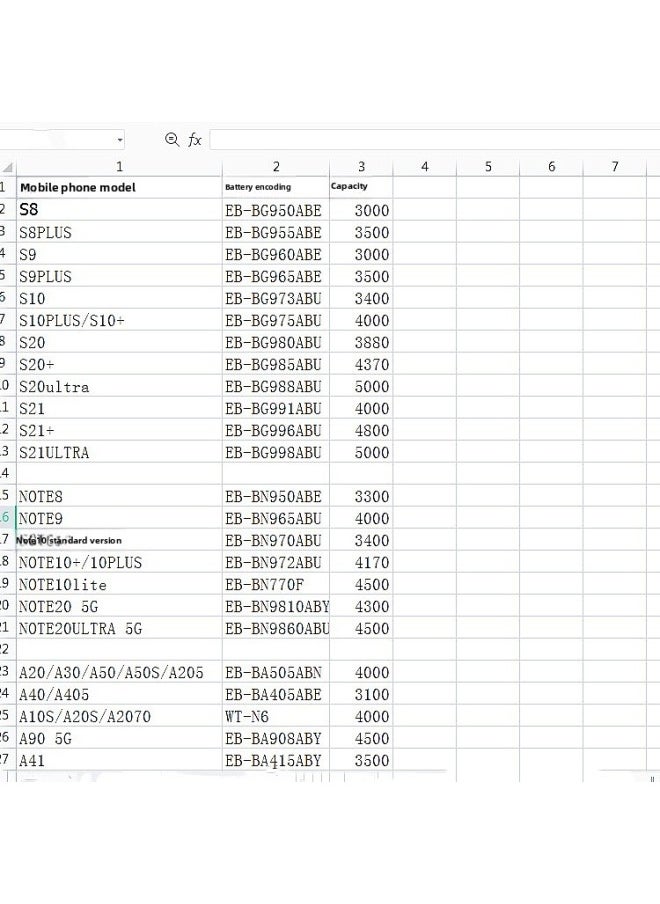Click the WT-N6 battery cell

coord(276,716)
